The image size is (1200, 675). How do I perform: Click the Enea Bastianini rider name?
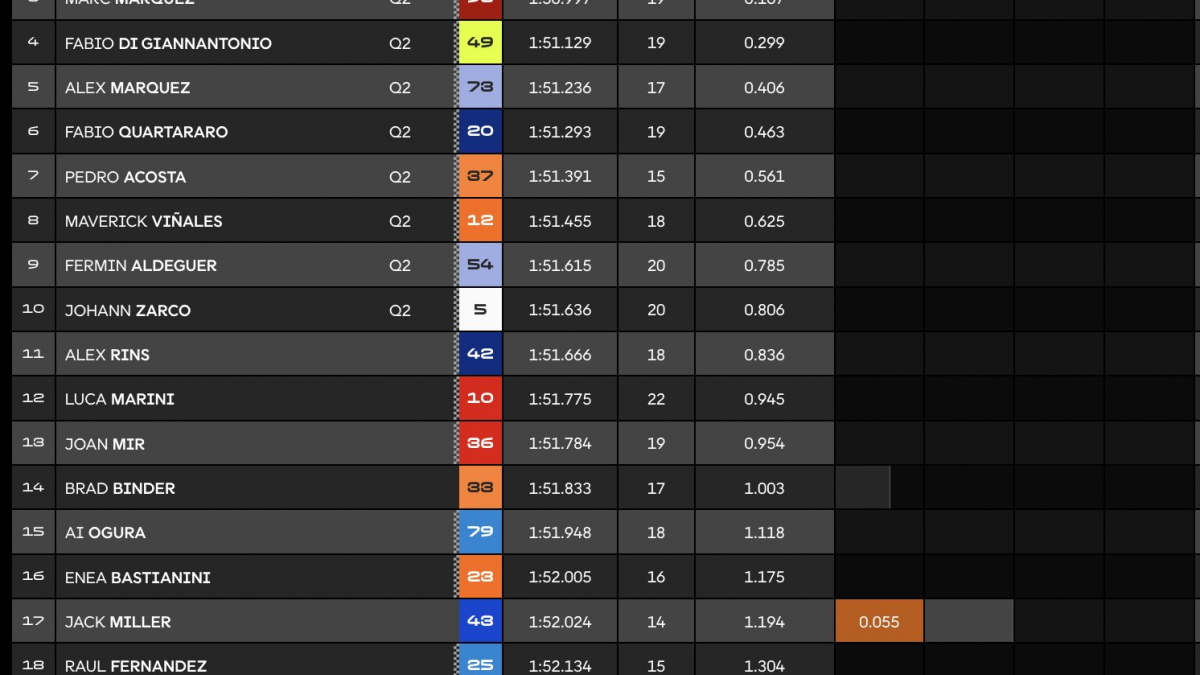(x=138, y=577)
